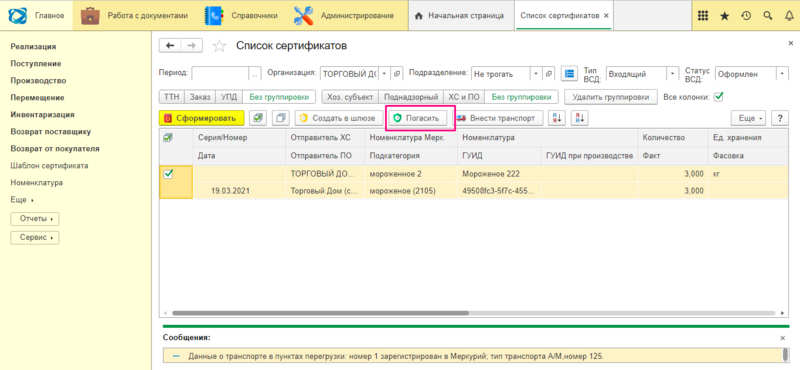Click the search magnifier in top bar

tap(767, 16)
